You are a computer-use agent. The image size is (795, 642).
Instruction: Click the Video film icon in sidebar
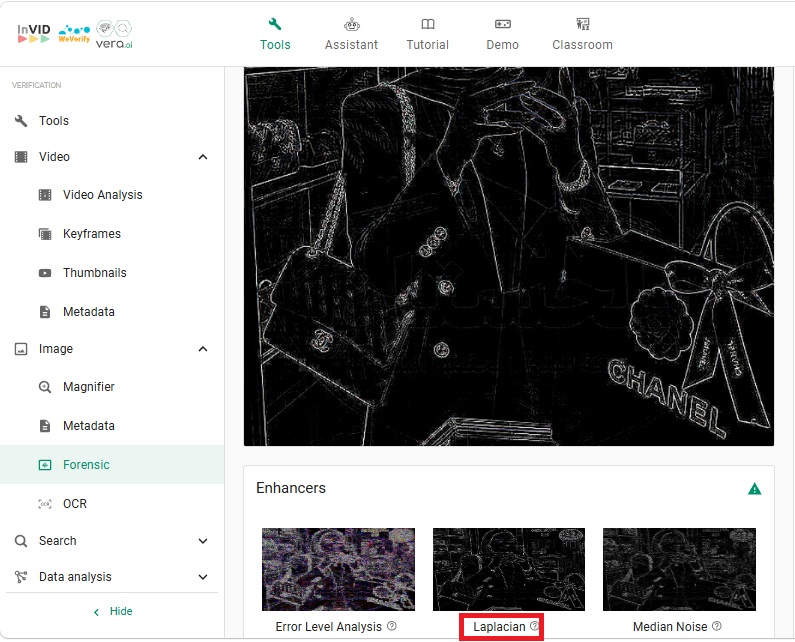21,157
